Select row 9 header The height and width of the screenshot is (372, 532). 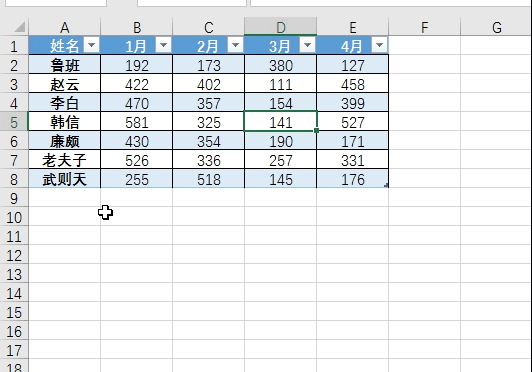(14, 198)
